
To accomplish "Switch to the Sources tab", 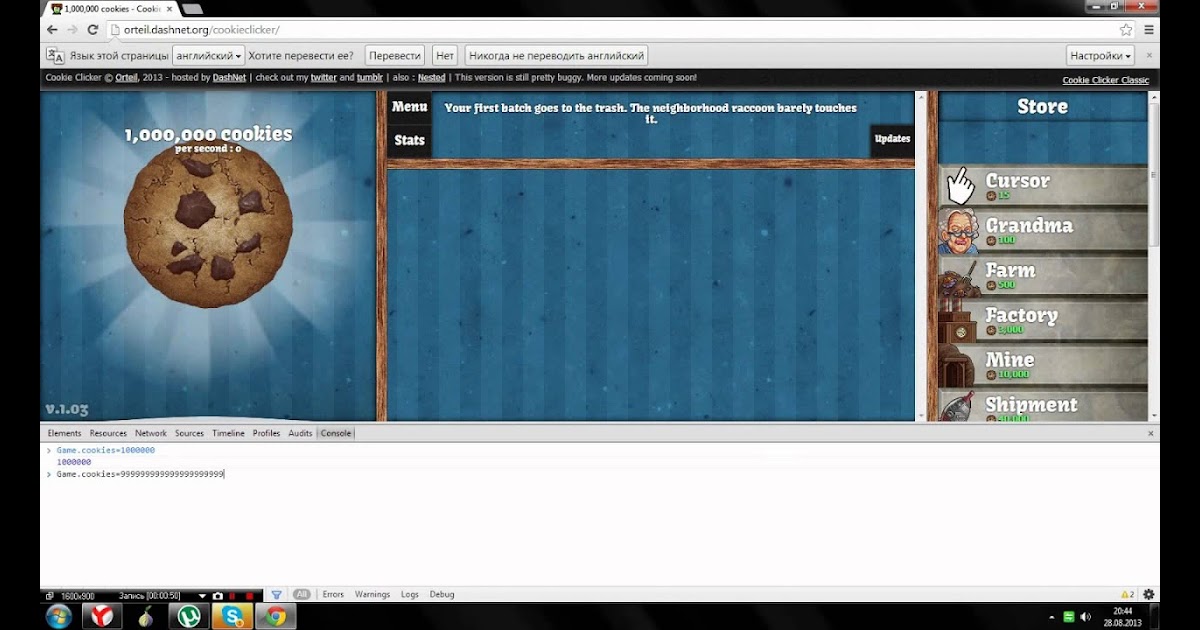I will 189,433.
